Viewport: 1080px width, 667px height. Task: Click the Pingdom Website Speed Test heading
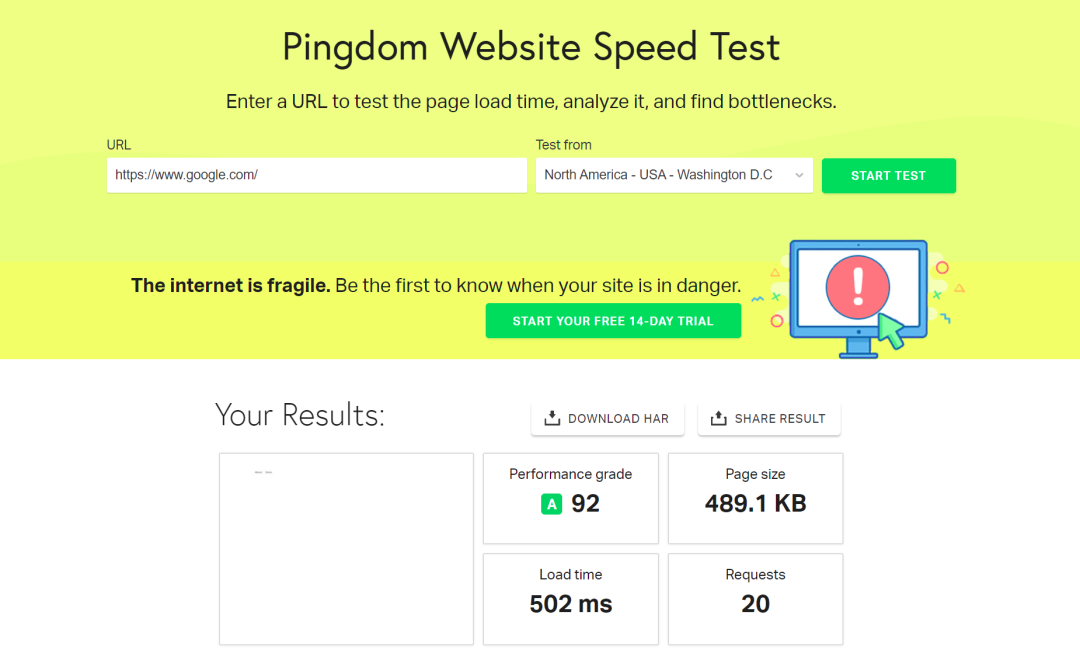coord(531,47)
